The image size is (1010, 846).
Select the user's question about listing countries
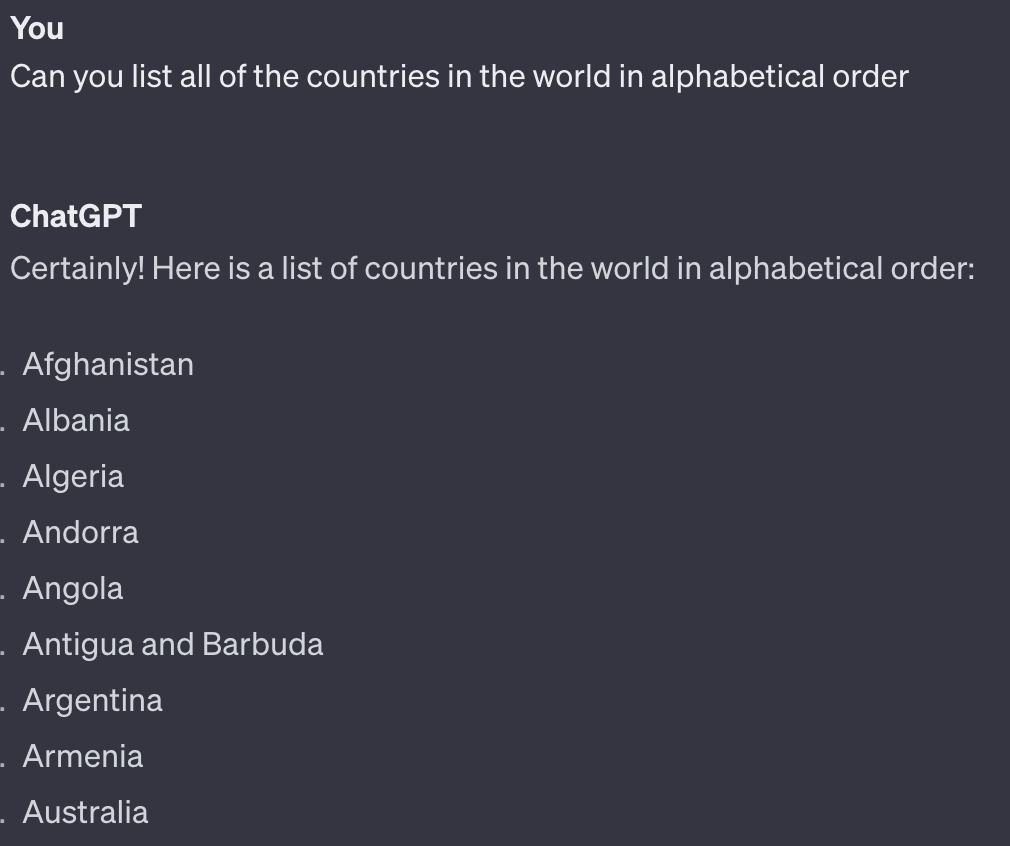tap(459, 77)
